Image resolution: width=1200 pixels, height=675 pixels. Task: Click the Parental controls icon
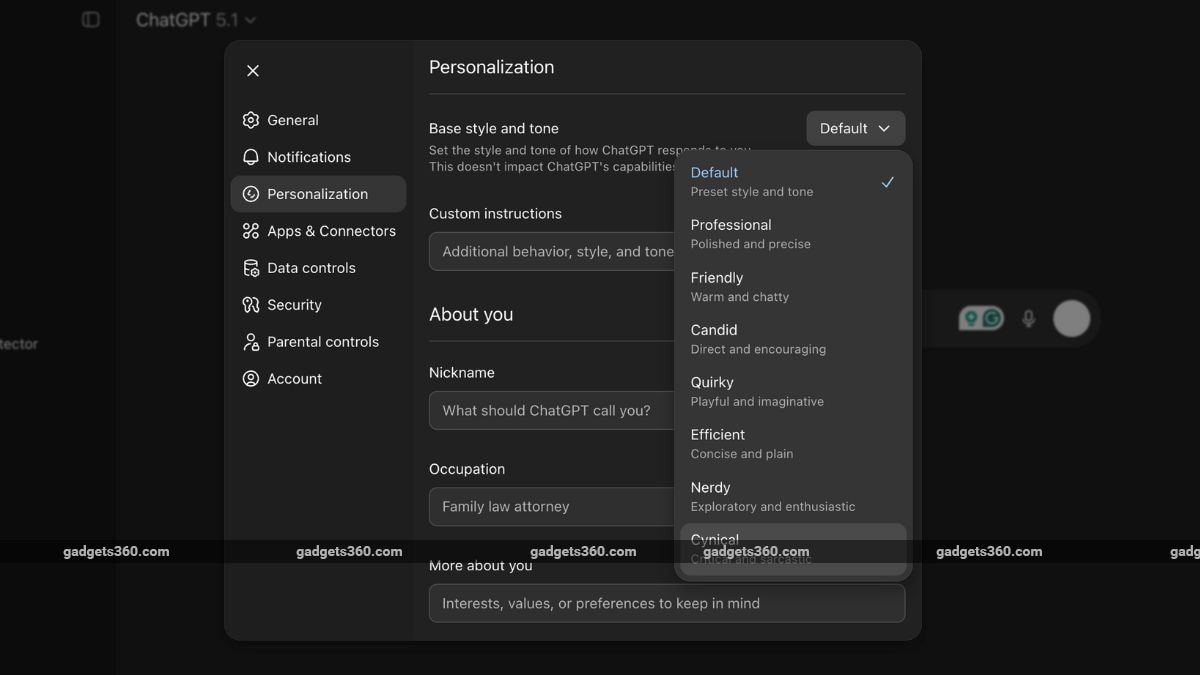click(251, 342)
